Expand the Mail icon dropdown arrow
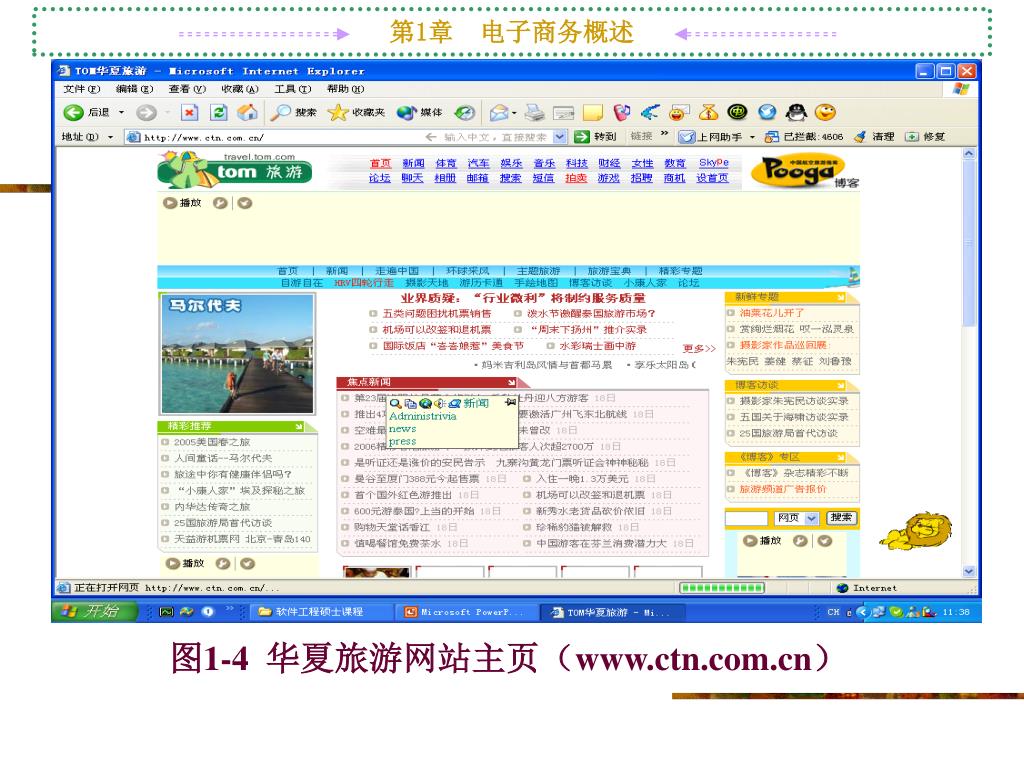 click(x=514, y=113)
